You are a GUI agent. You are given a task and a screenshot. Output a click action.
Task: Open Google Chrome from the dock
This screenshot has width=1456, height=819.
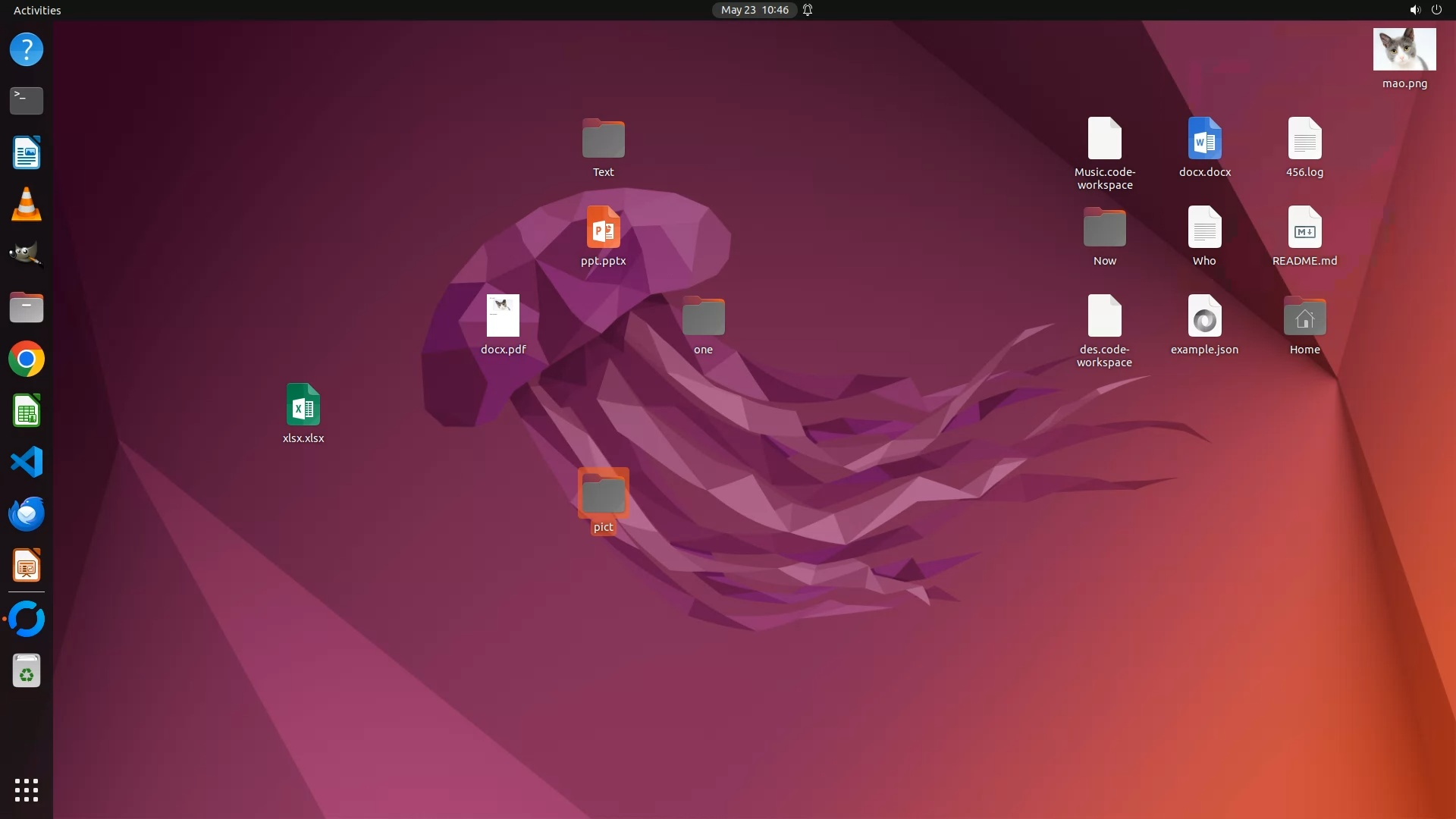pyautogui.click(x=27, y=359)
